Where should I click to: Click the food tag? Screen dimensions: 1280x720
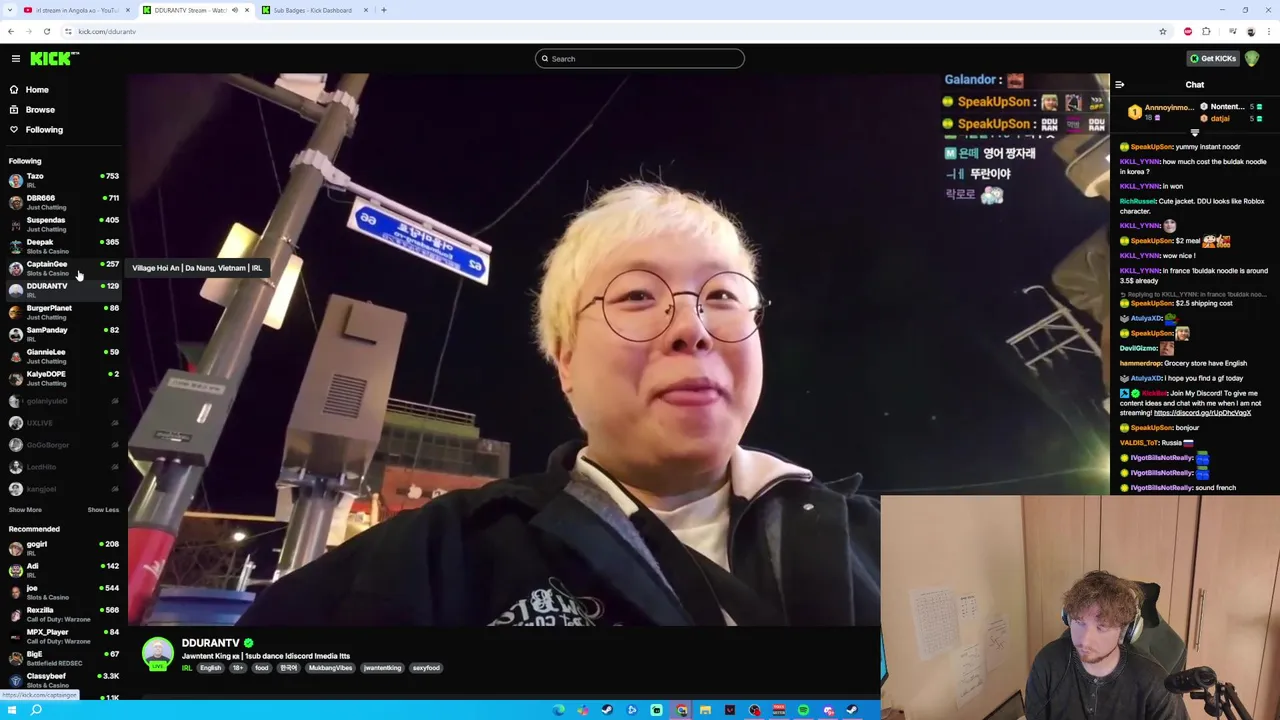pos(261,668)
